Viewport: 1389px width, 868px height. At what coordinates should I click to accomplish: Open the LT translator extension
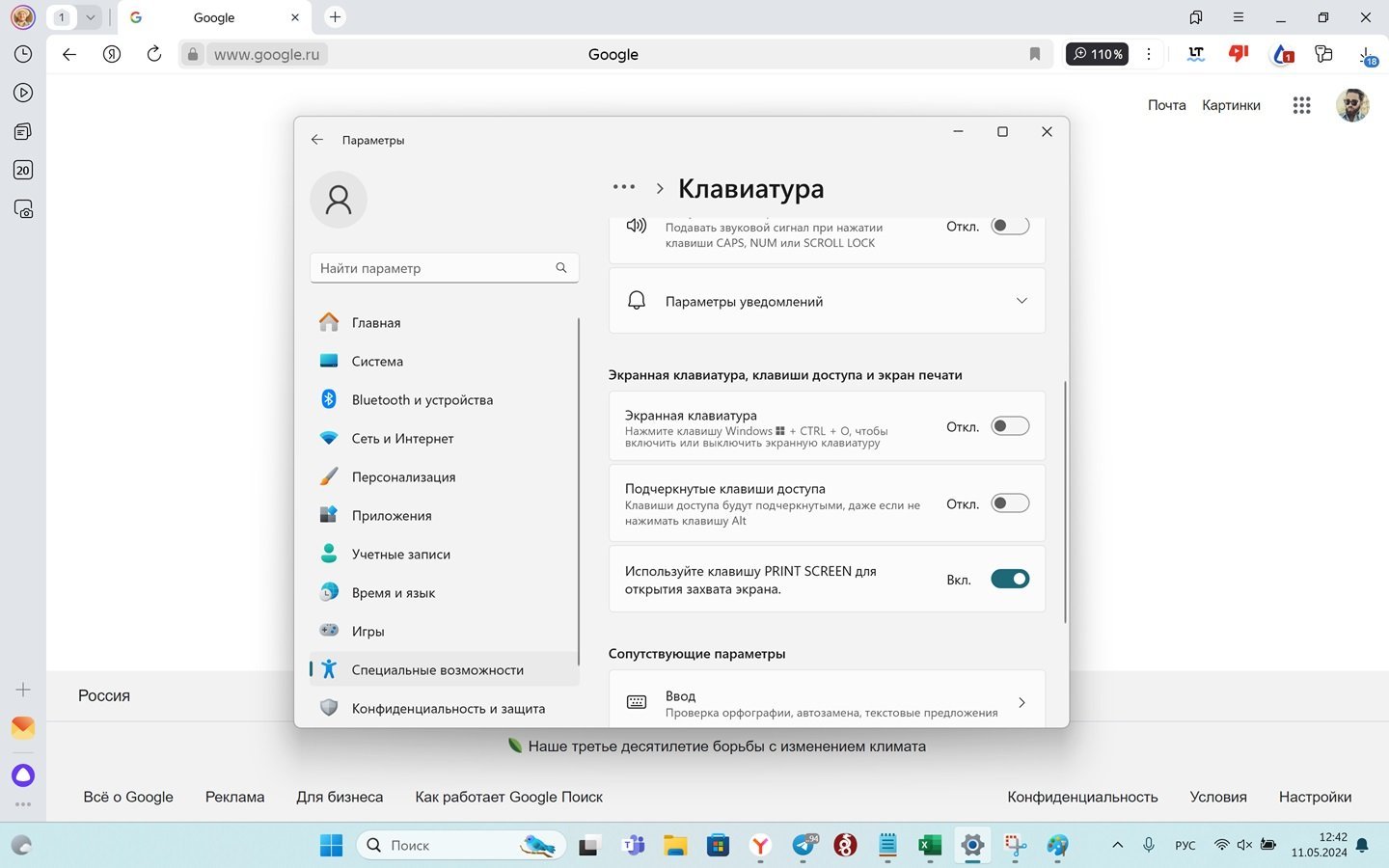[x=1196, y=54]
